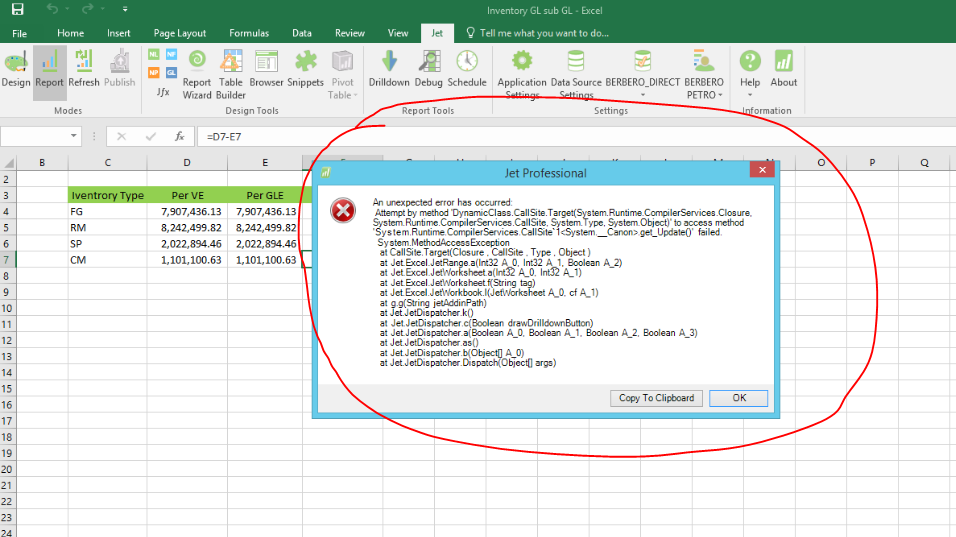Click the Debug report tool
Viewport: 956px width, 537px height.
429,69
